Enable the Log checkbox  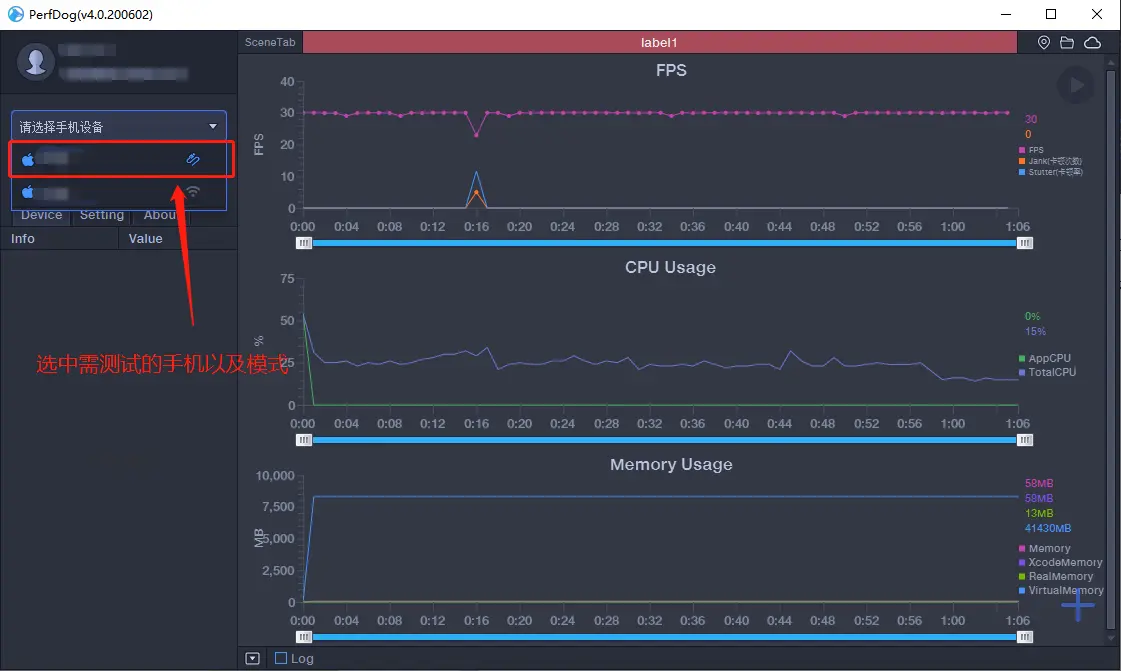281,658
